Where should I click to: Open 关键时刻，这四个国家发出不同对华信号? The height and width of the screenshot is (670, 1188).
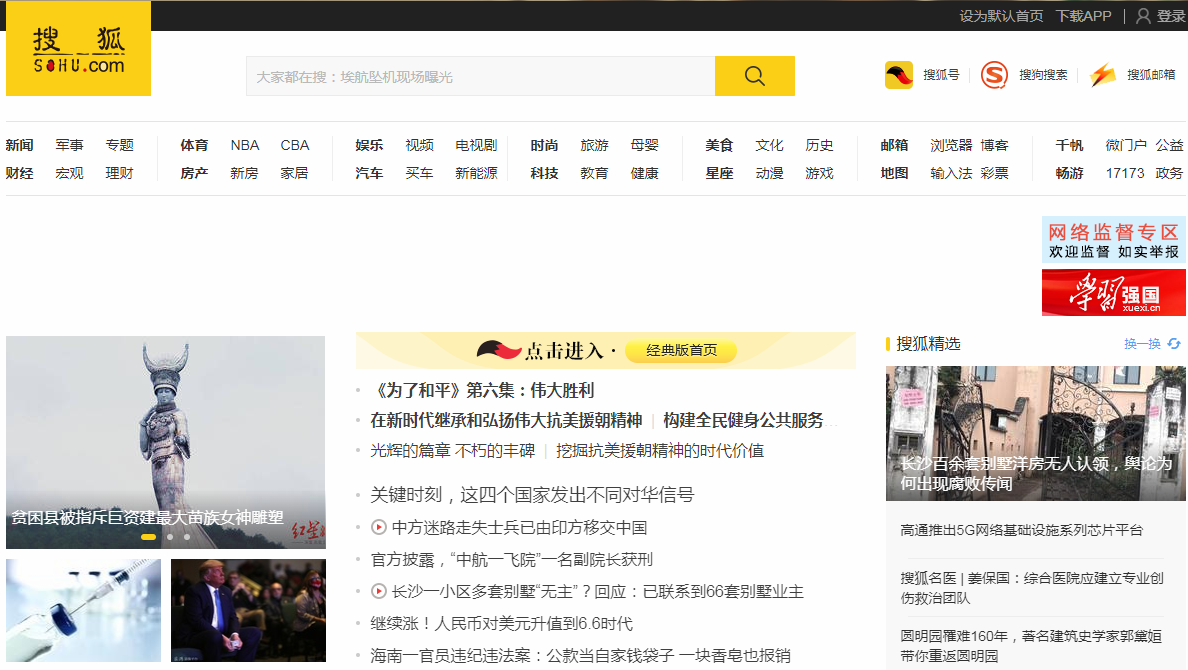point(532,495)
